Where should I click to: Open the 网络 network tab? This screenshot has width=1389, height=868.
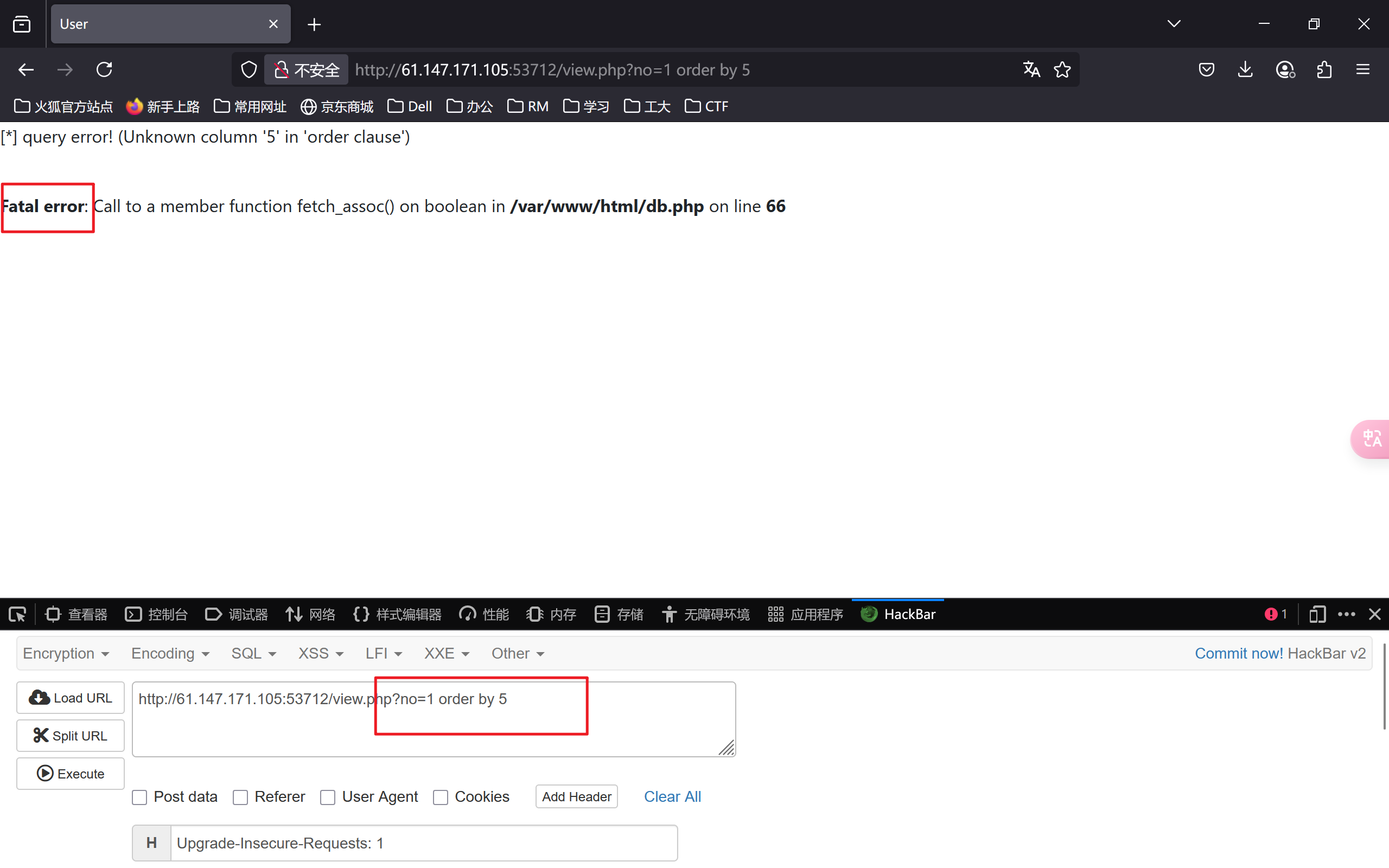click(310, 614)
